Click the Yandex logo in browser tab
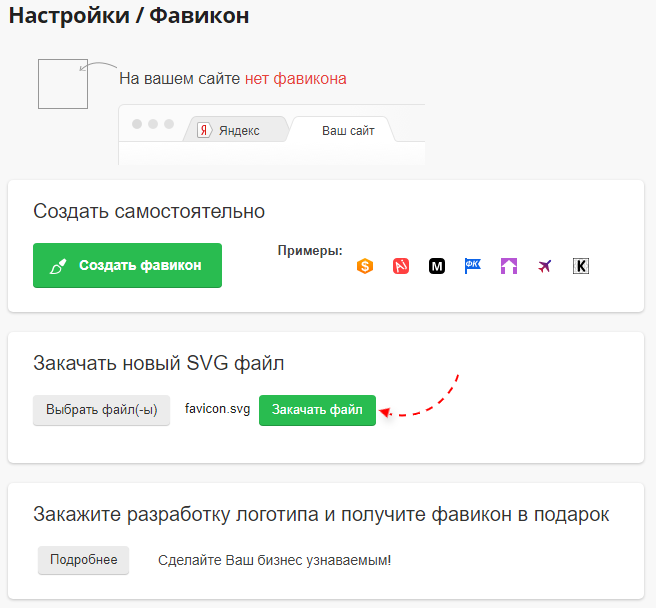Image resolution: width=656 pixels, height=608 pixels. click(x=204, y=130)
